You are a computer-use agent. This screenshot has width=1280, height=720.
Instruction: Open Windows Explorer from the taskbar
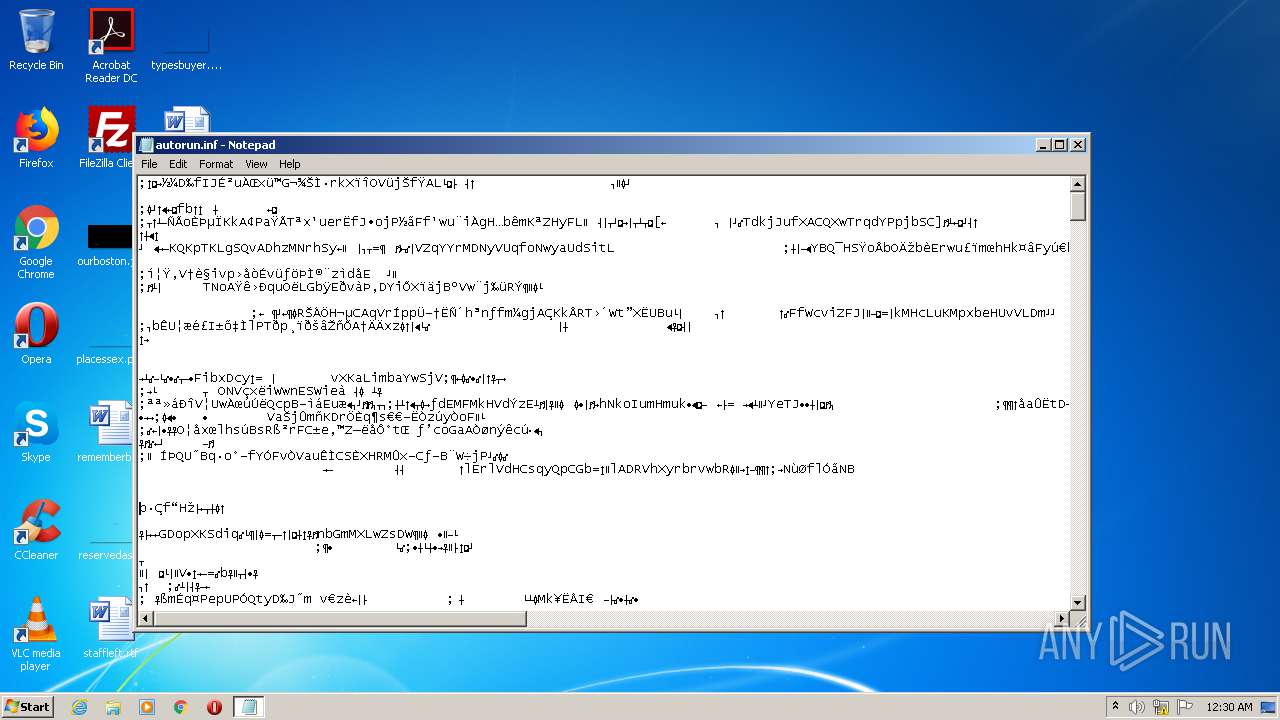click(x=113, y=707)
